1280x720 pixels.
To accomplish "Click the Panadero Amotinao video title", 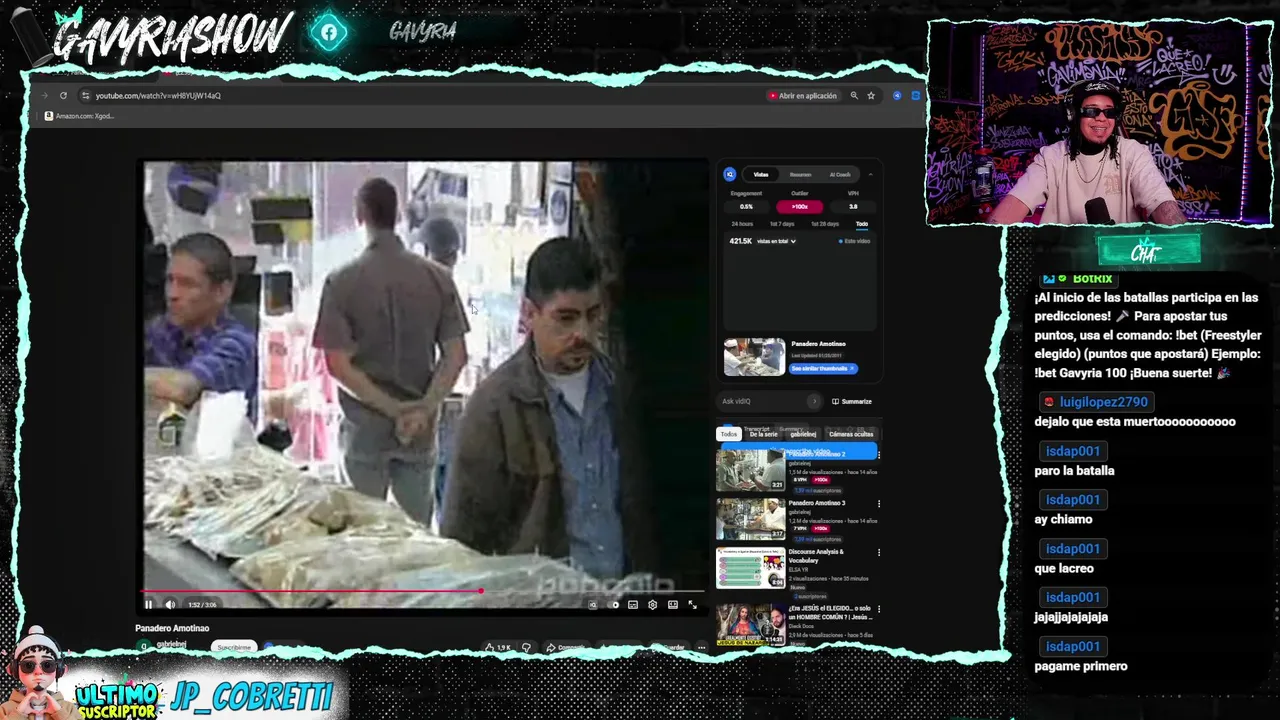I will tap(172, 628).
